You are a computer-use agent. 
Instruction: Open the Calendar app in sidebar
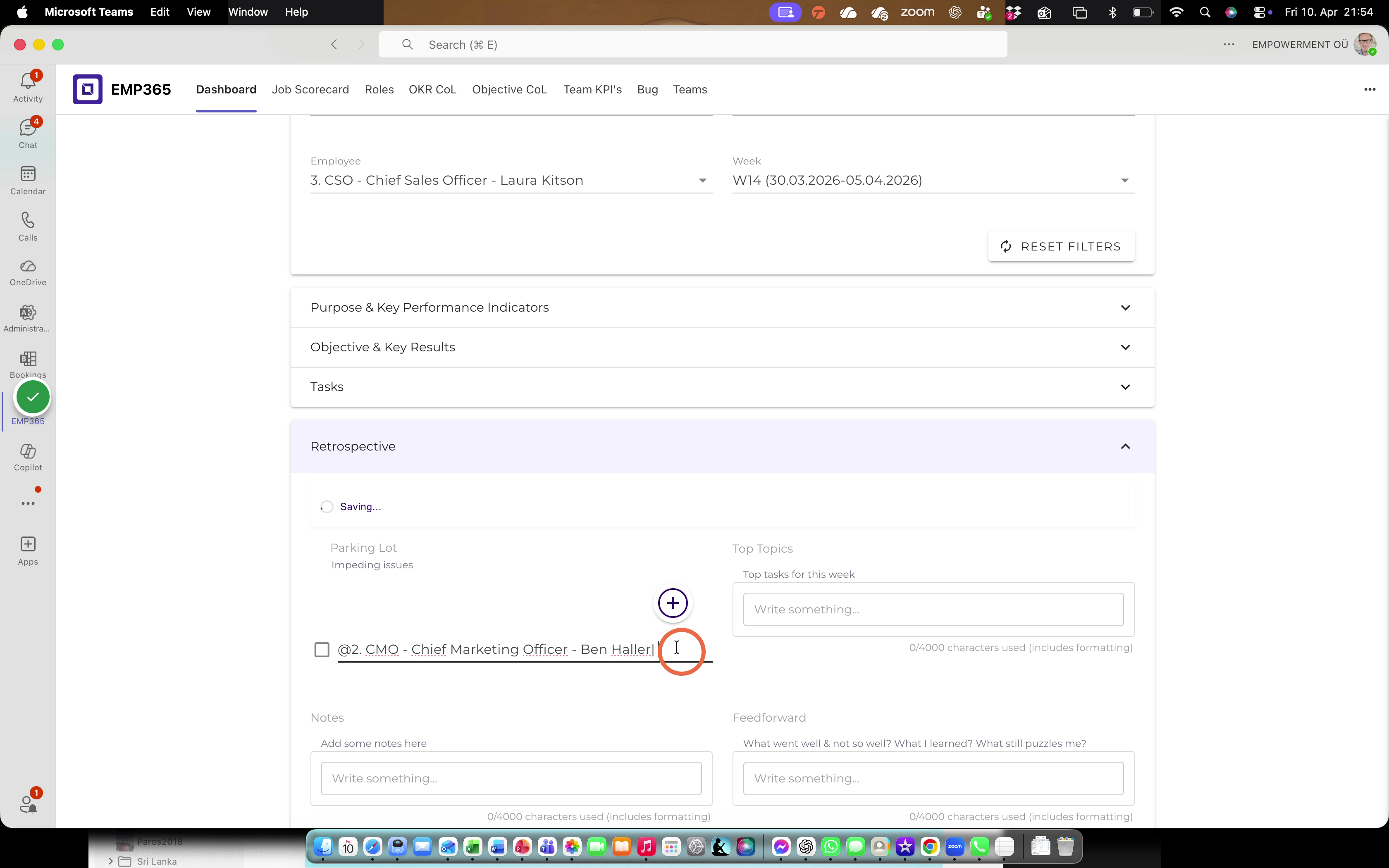point(28,180)
